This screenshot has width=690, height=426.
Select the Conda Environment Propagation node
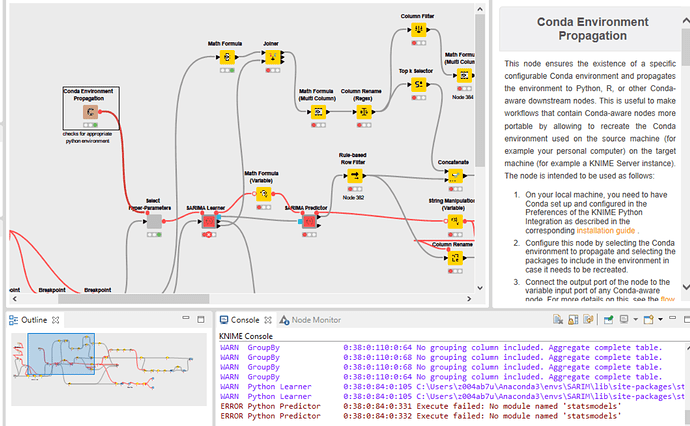(91, 112)
